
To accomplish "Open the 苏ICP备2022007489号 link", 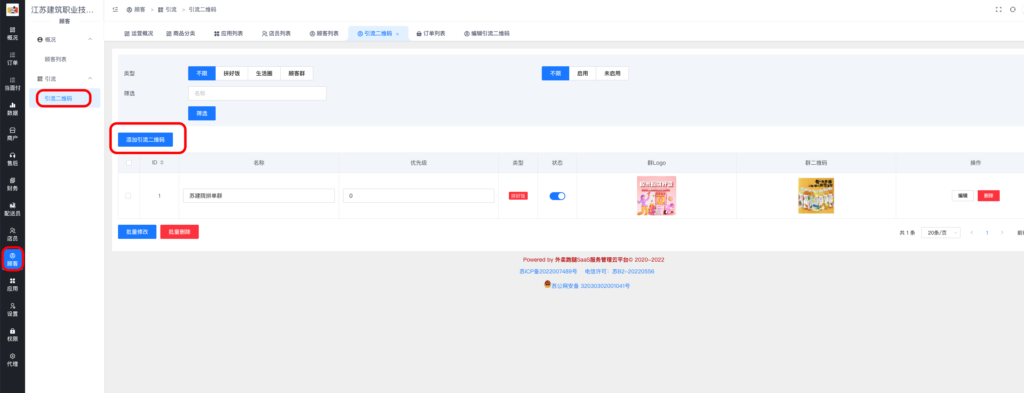I will tap(548, 271).
